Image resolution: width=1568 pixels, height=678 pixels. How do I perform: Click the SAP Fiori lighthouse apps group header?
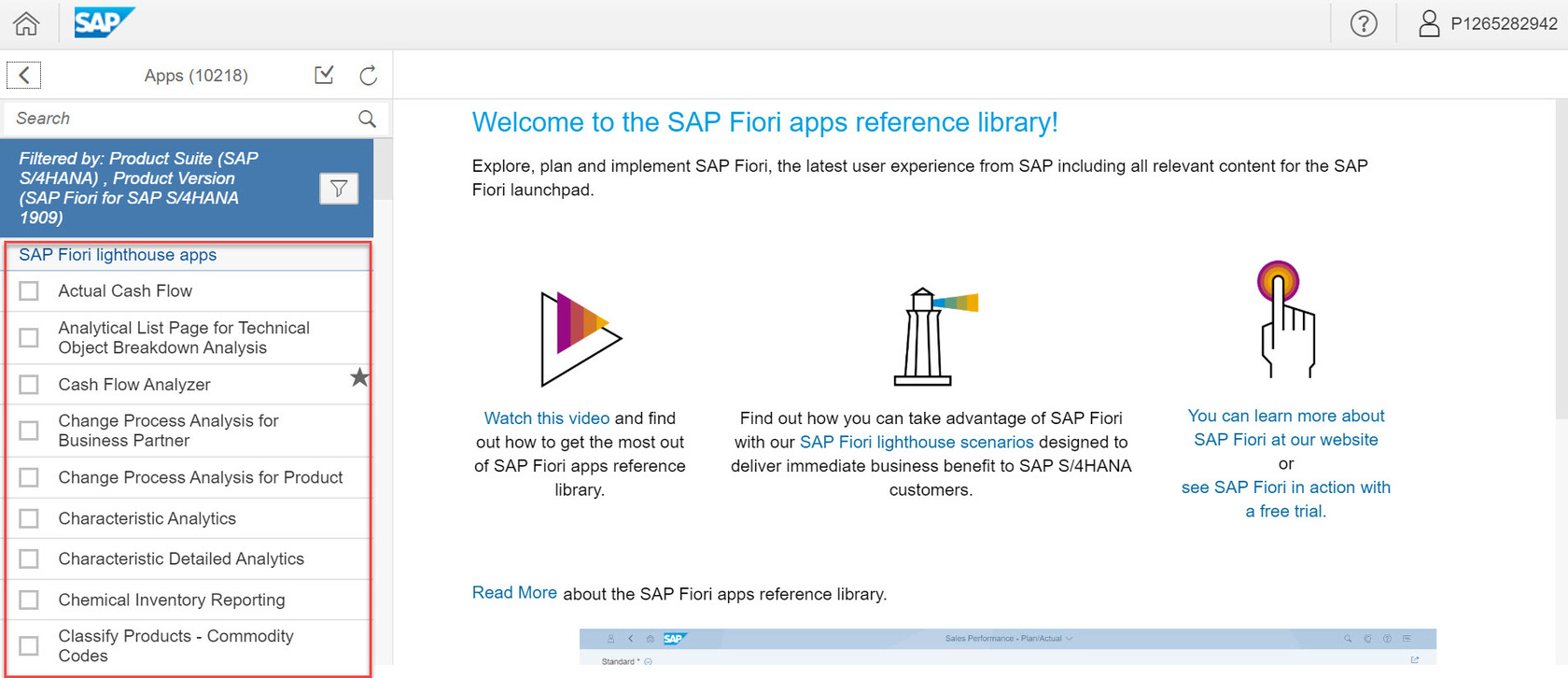point(118,255)
